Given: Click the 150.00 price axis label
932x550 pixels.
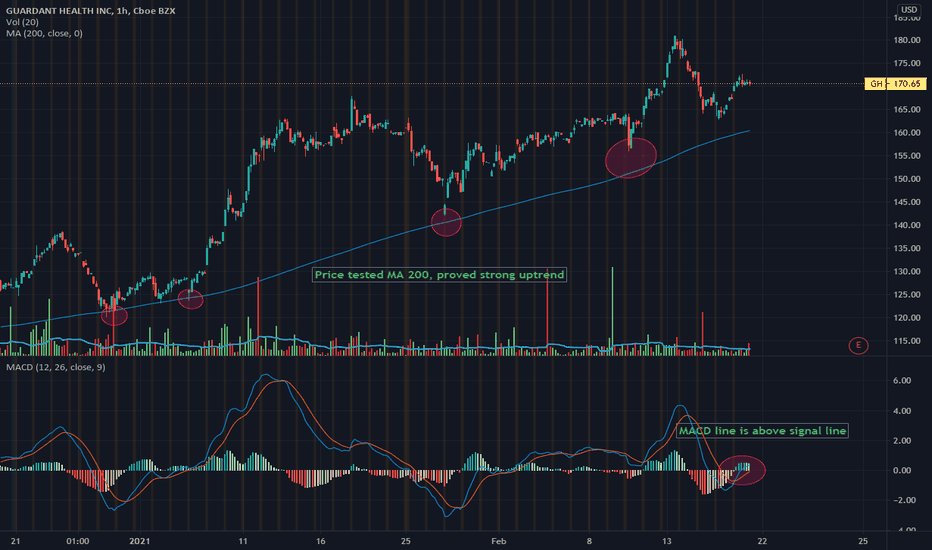Looking at the screenshot, I should 907,179.
